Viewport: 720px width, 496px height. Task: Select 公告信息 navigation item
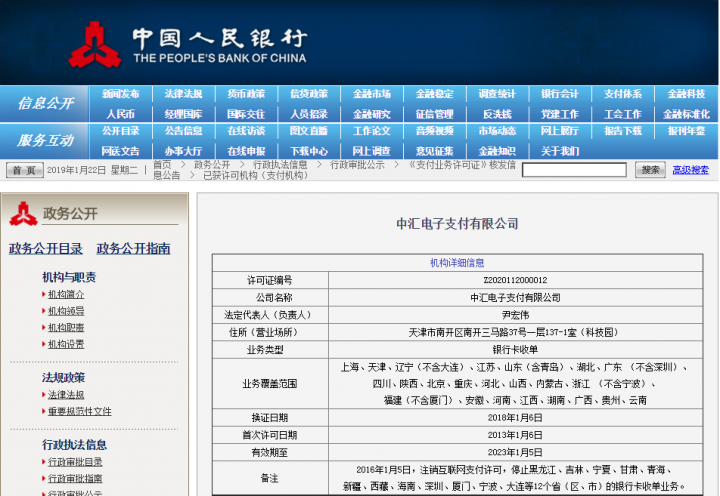point(183,131)
